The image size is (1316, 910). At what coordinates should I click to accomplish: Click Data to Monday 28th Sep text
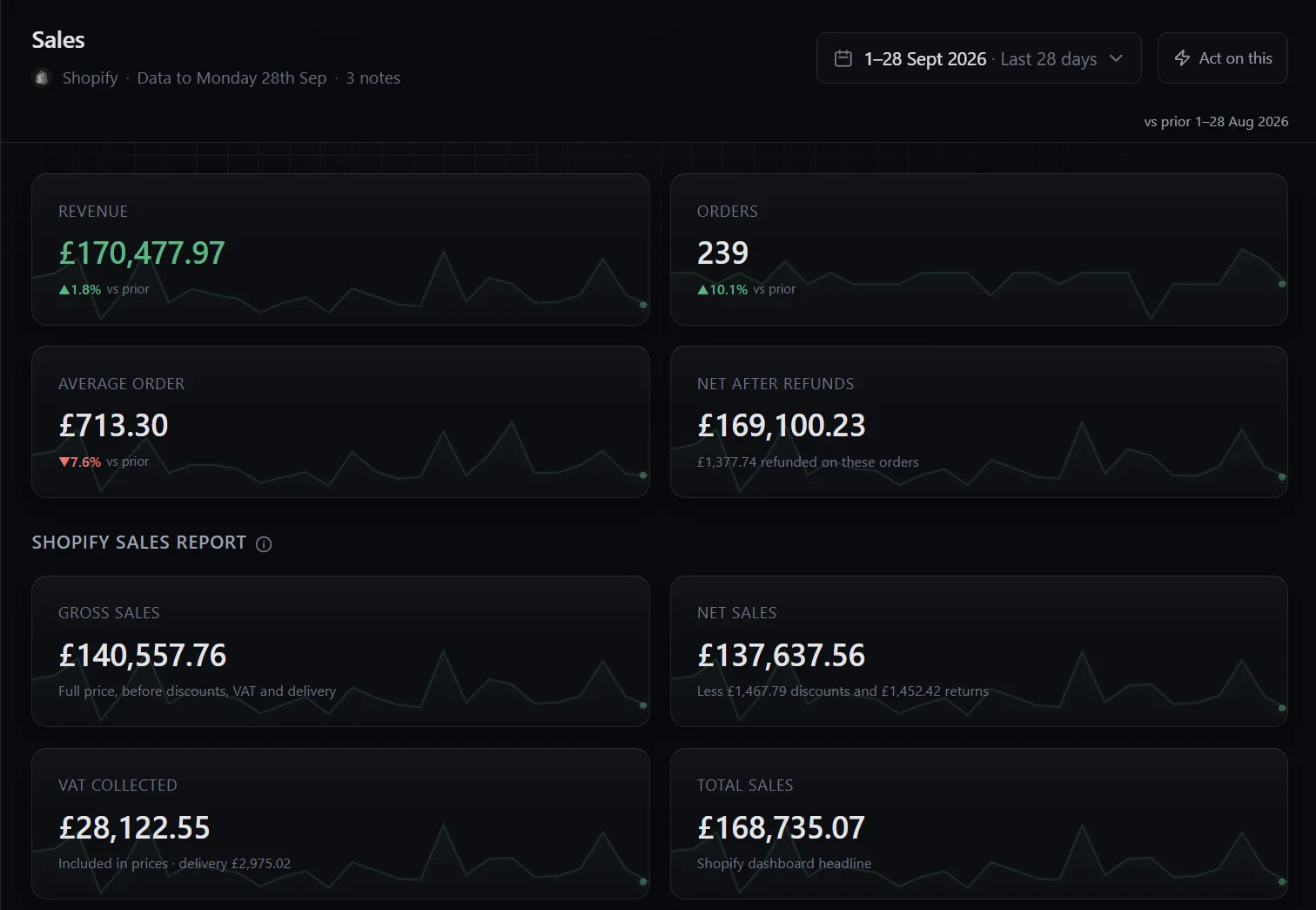coord(232,78)
